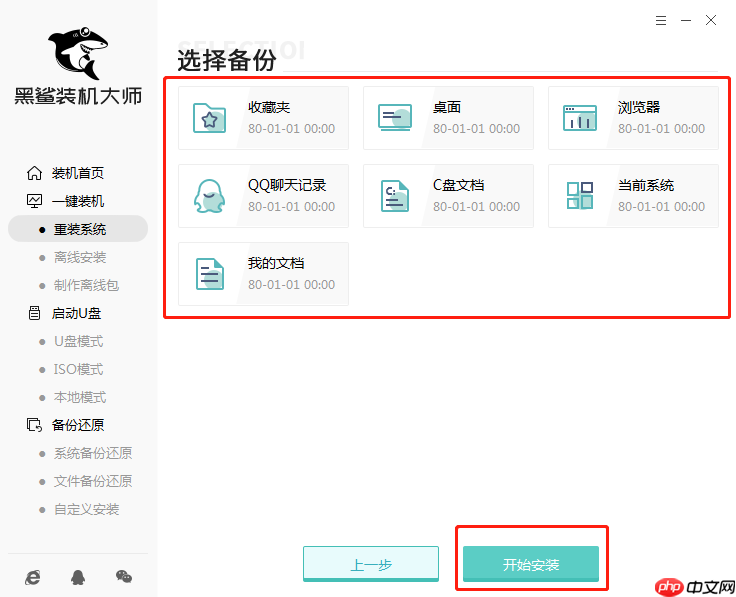Select the 收藏夹 label

click(x=269, y=107)
